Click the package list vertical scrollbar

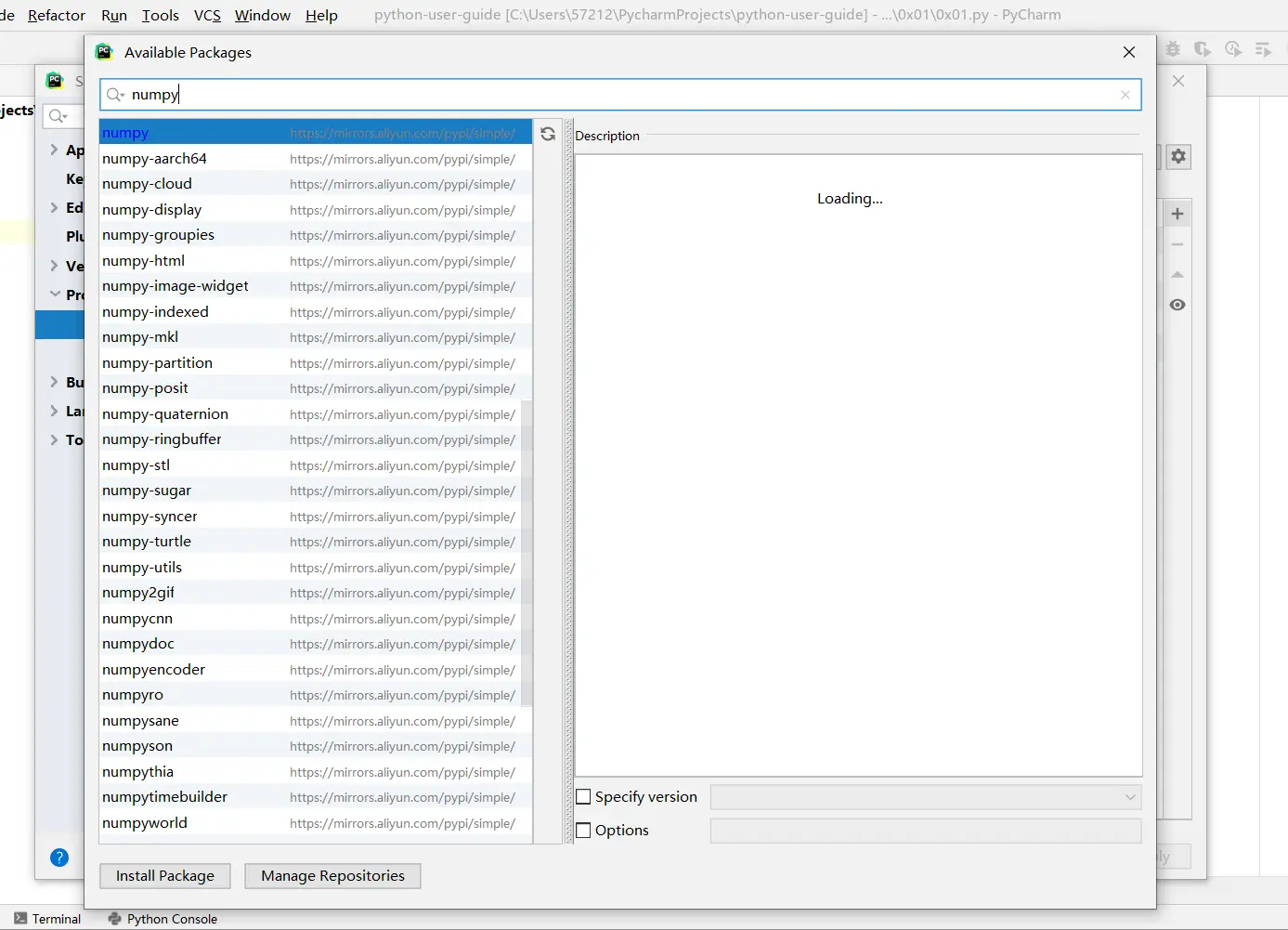pyautogui.click(x=527, y=553)
